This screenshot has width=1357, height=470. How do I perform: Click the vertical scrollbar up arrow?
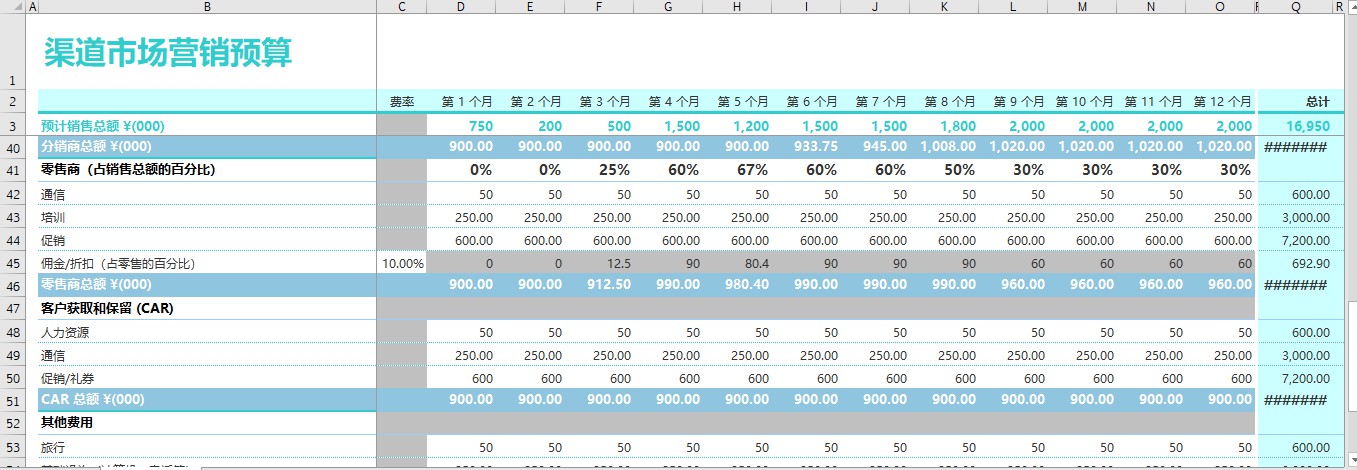[x=1351, y=8]
